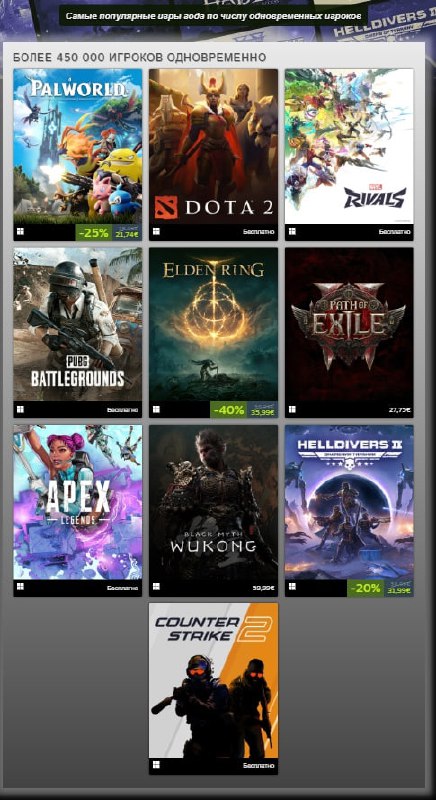Click the Elden Ring cover image
436x800 pixels.
point(213,324)
